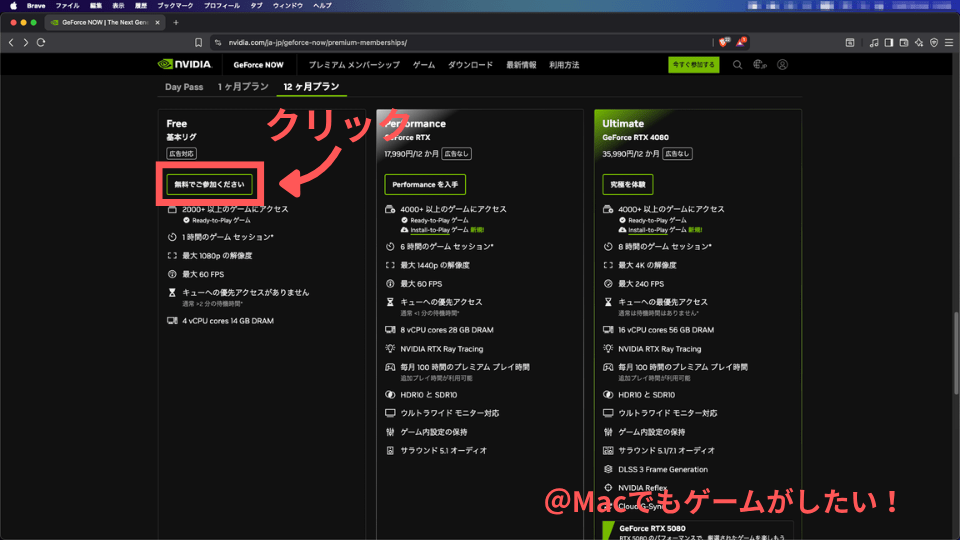
Task: Switch to the Day Pass tab
Action: click(184, 87)
